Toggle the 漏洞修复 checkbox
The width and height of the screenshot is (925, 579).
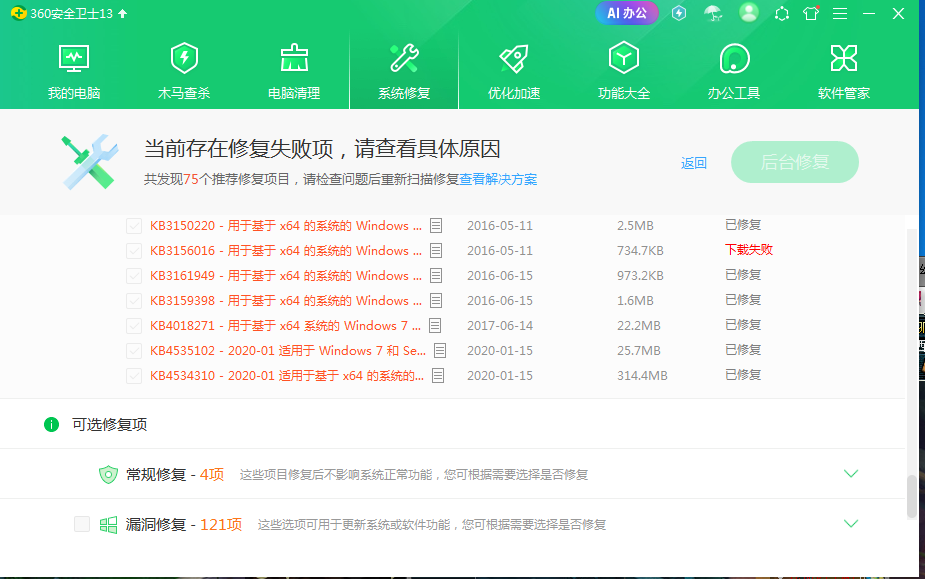(82, 524)
